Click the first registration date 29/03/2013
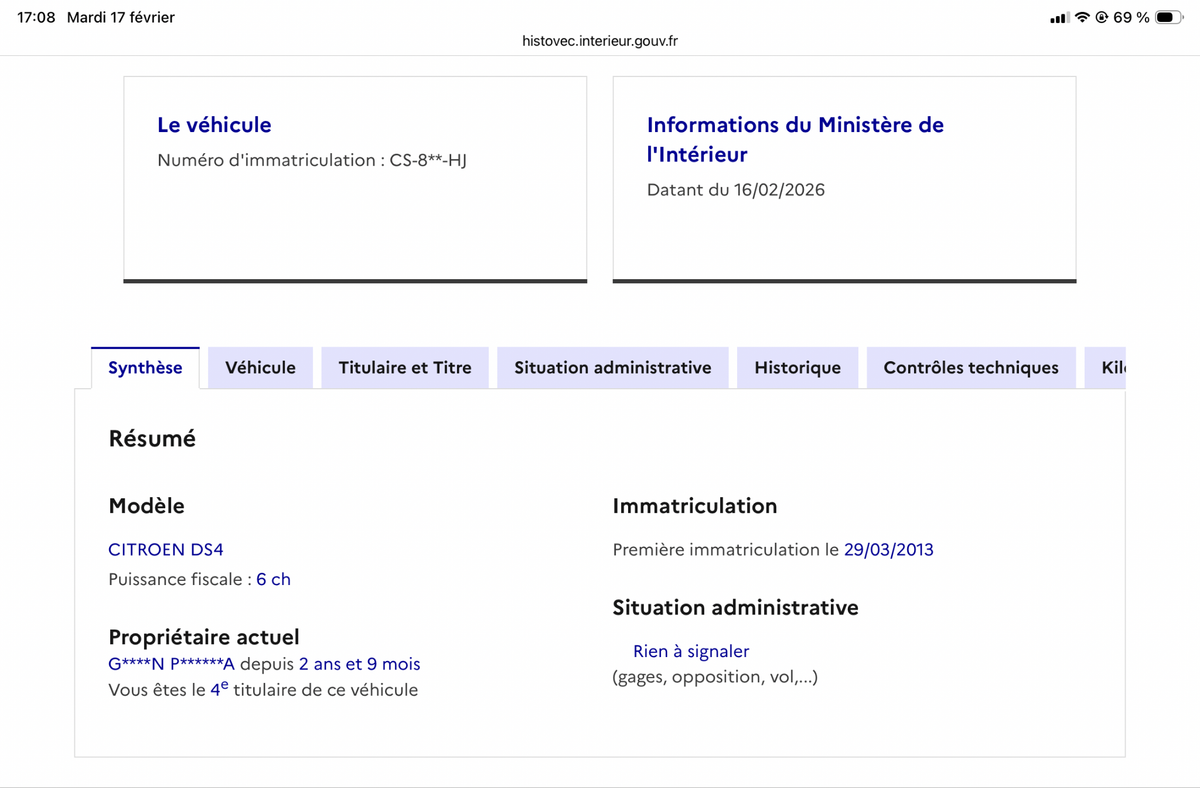The image size is (1200, 788). [x=888, y=549]
